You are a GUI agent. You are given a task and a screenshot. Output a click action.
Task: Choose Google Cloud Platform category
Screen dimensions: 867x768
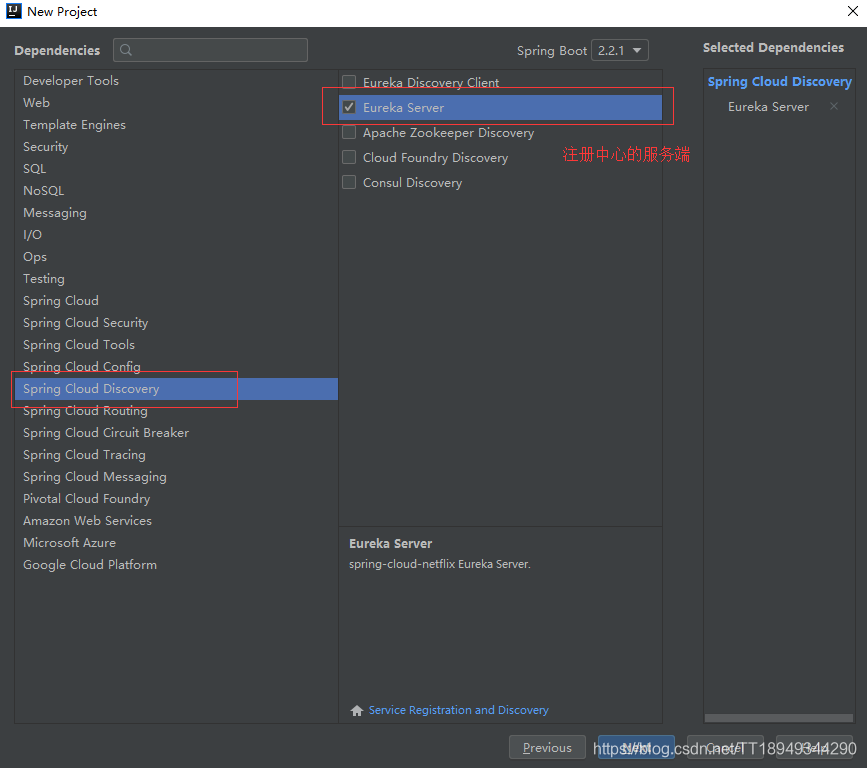click(x=176, y=565)
